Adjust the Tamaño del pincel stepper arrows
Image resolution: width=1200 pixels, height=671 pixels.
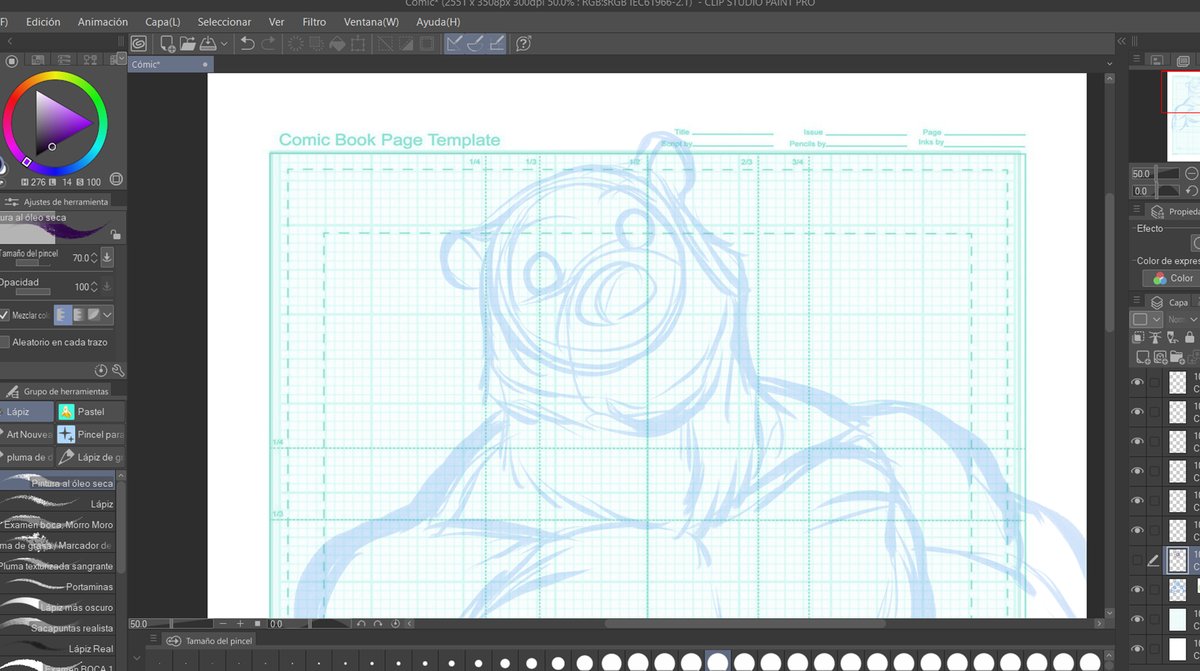click(x=94, y=258)
